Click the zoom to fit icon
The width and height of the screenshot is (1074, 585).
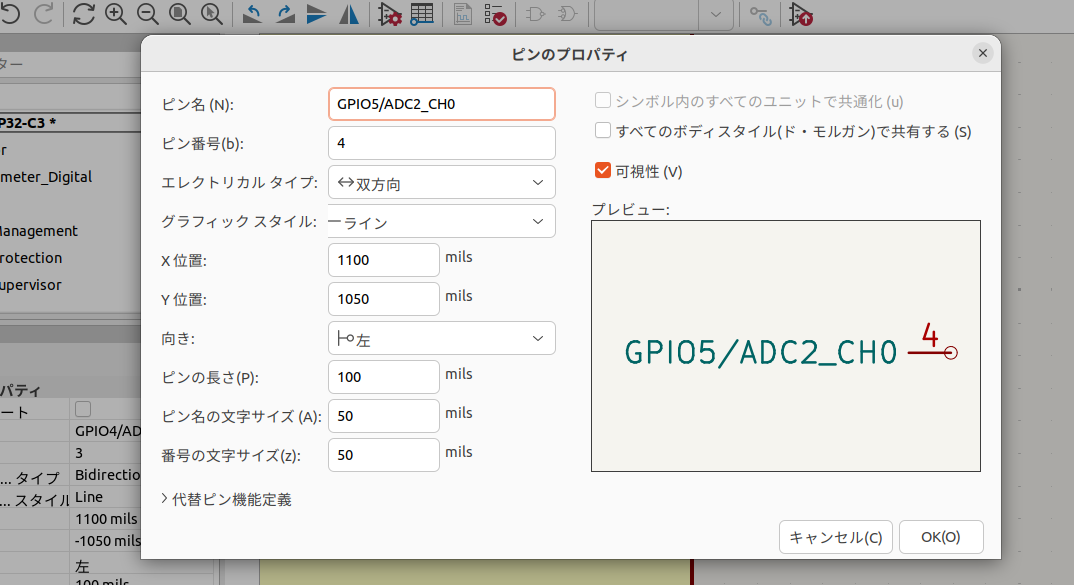pos(179,15)
